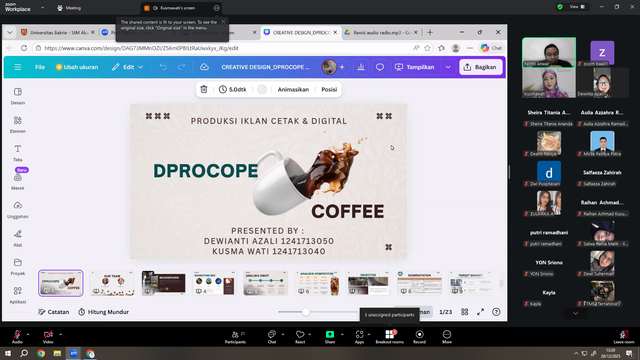Open Unggahan uploads panel
Image resolution: width=640 pixels, height=360 pixels.
point(18,210)
